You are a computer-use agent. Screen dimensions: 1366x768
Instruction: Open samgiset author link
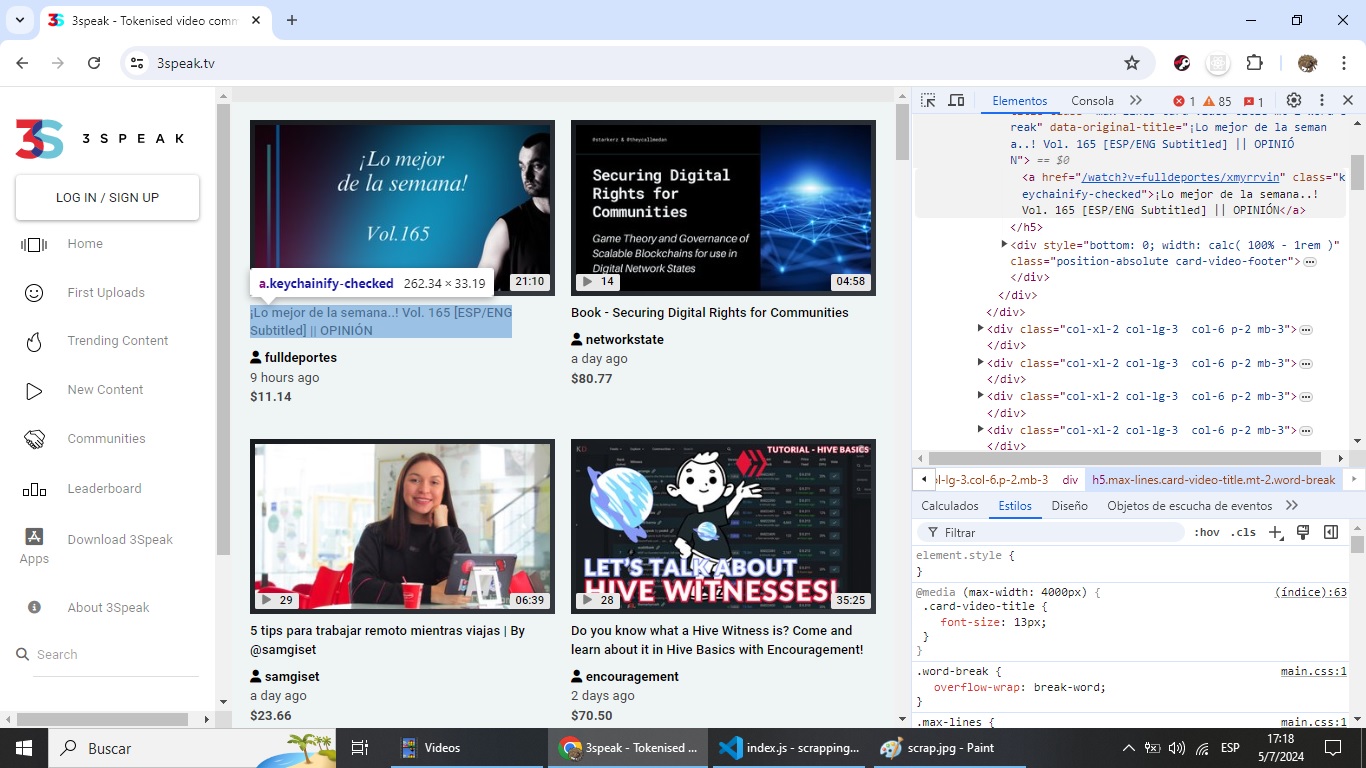click(x=292, y=677)
